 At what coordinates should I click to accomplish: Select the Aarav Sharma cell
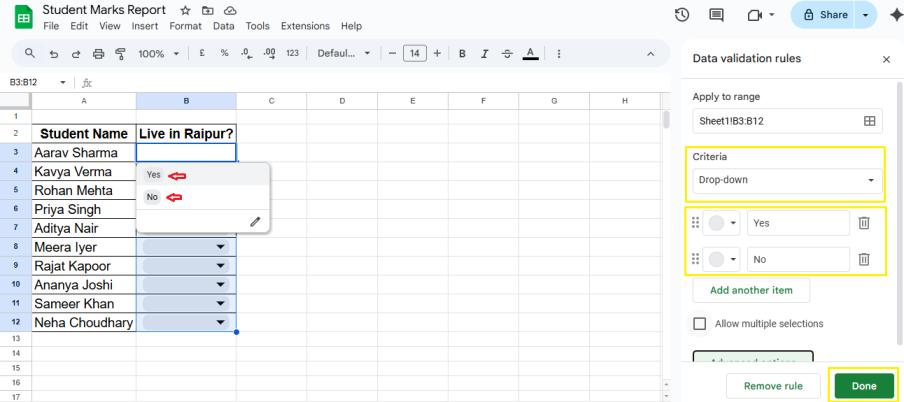84,153
